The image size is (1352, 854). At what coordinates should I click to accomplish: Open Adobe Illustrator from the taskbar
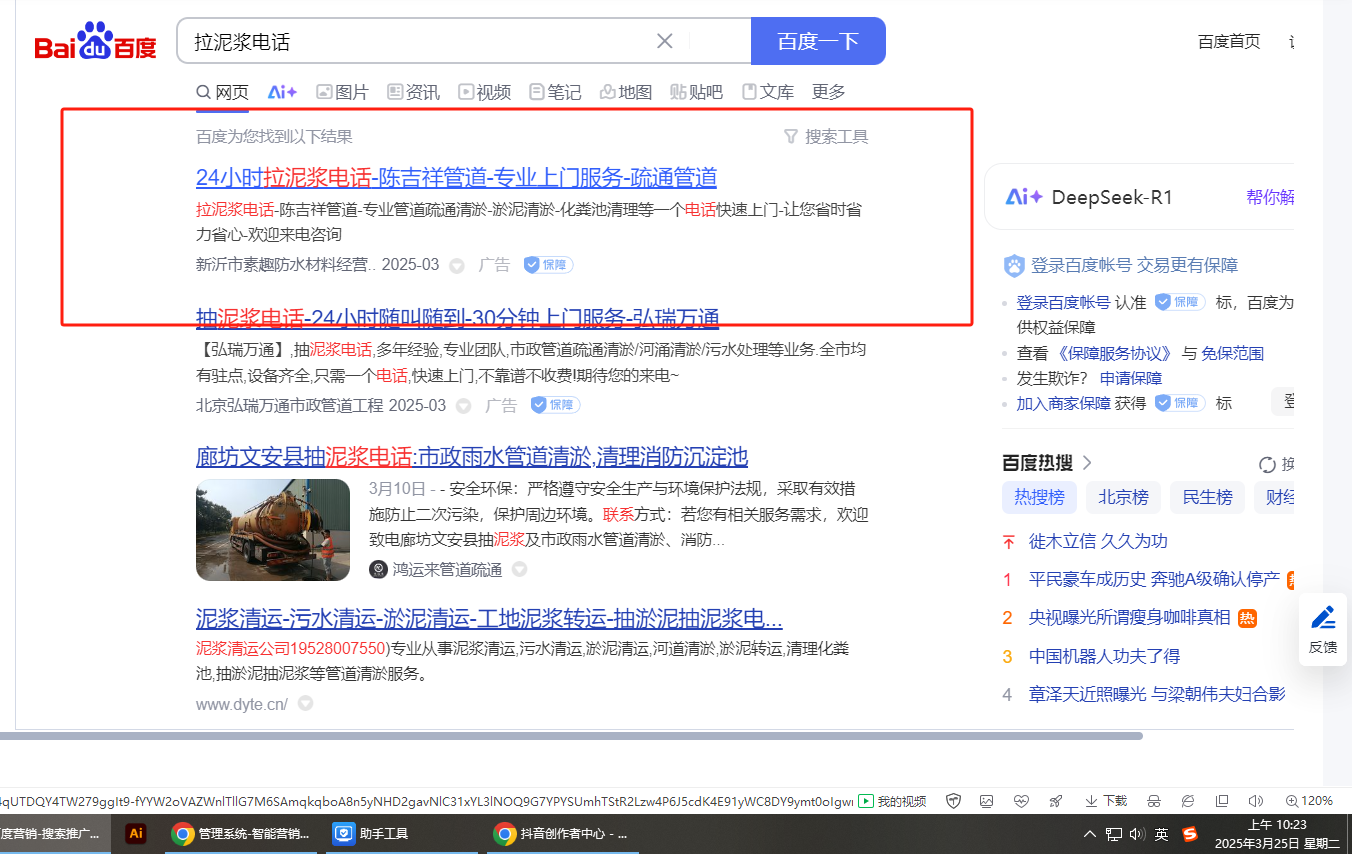coord(137,833)
